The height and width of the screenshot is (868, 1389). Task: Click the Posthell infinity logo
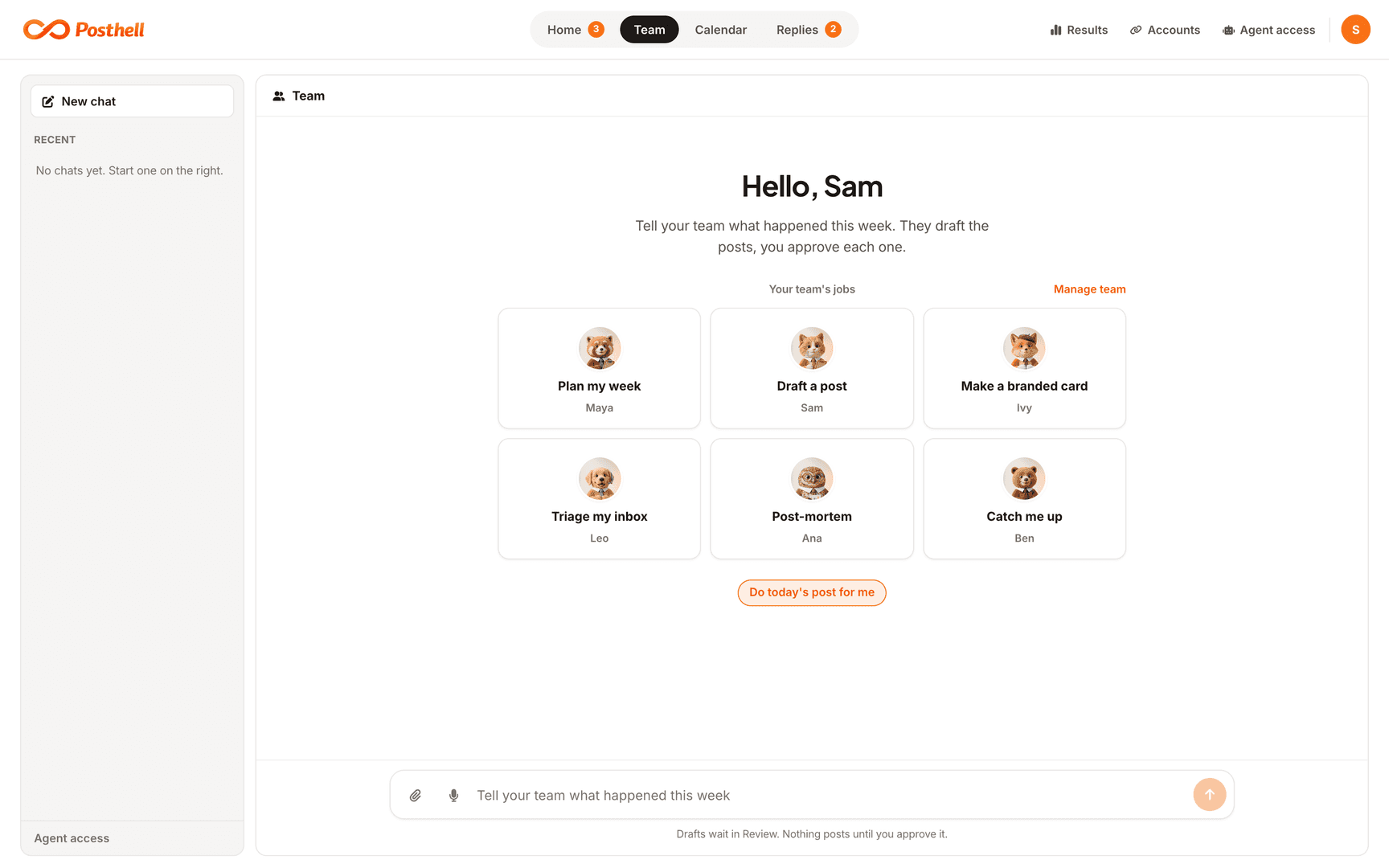click(x=47, y=30)
